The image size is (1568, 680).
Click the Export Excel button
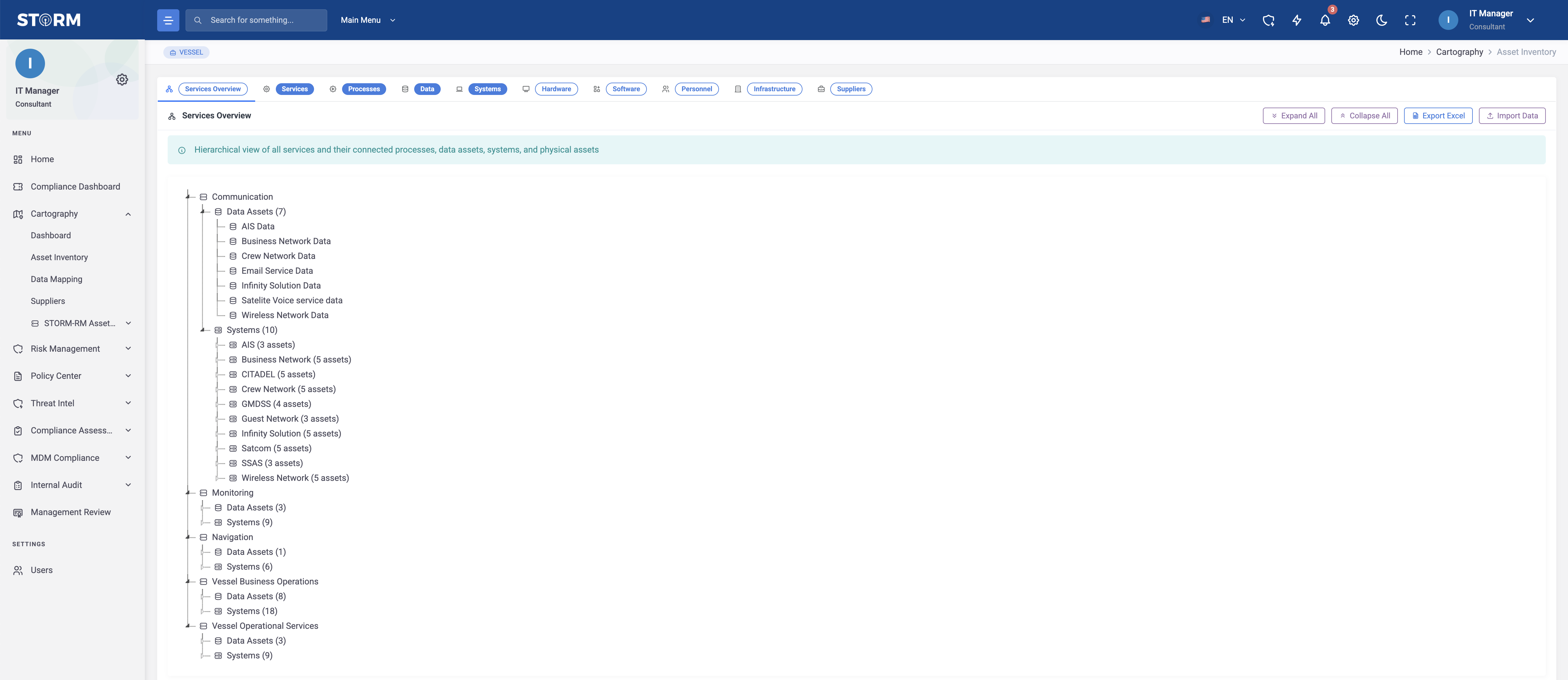[x=1438, y=116]
